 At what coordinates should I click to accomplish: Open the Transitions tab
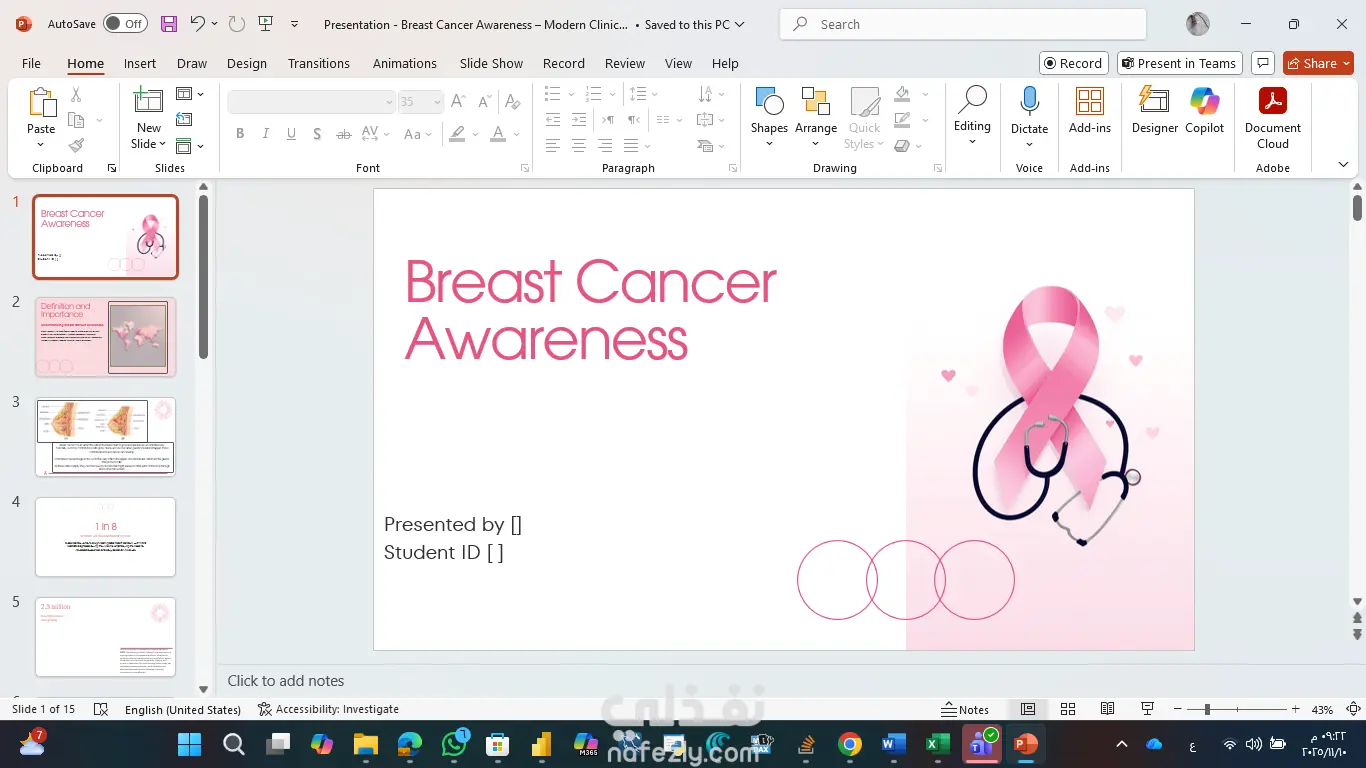(319, 63)
